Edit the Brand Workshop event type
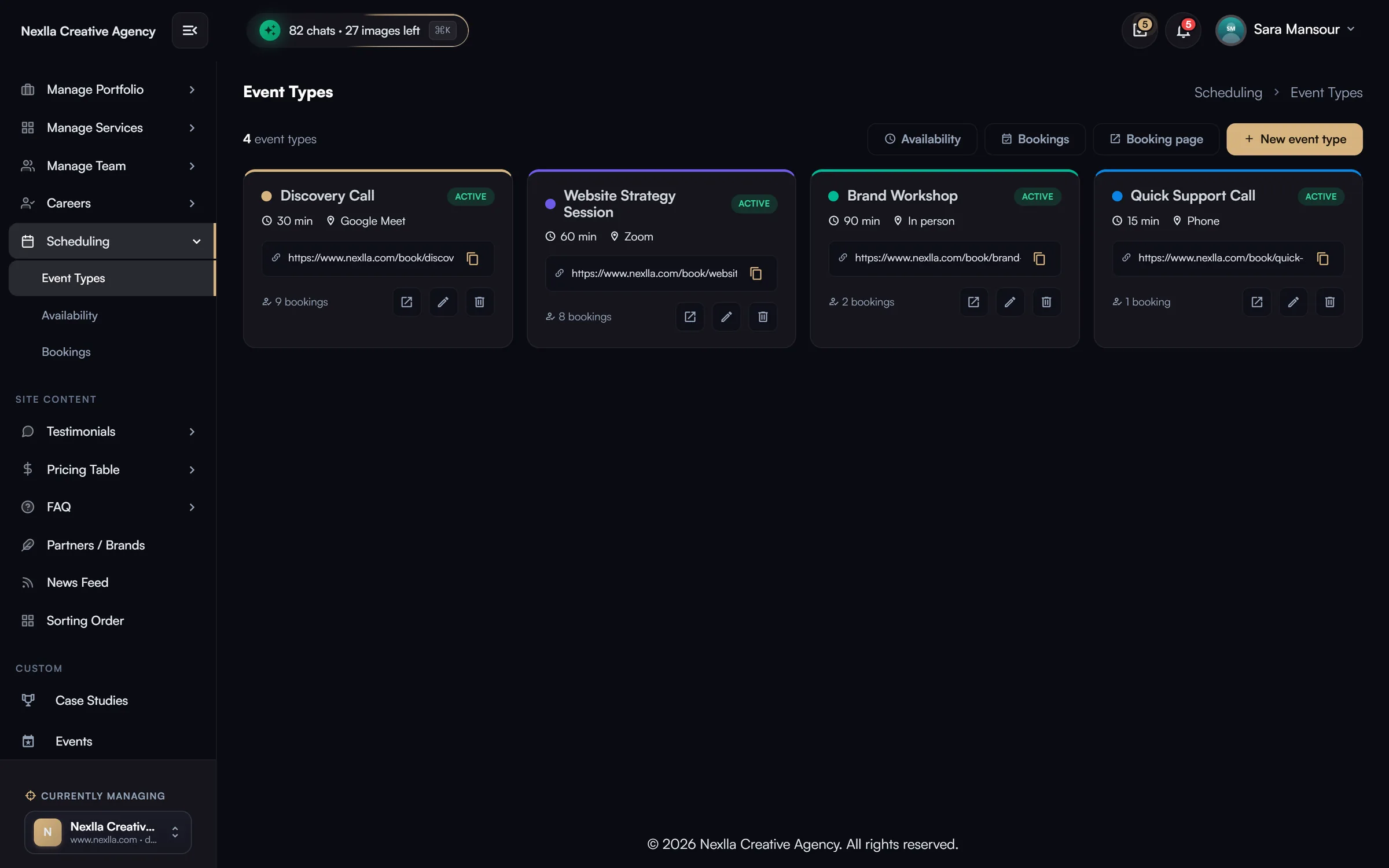1389x868 pixels. [x=1010, y=302]
